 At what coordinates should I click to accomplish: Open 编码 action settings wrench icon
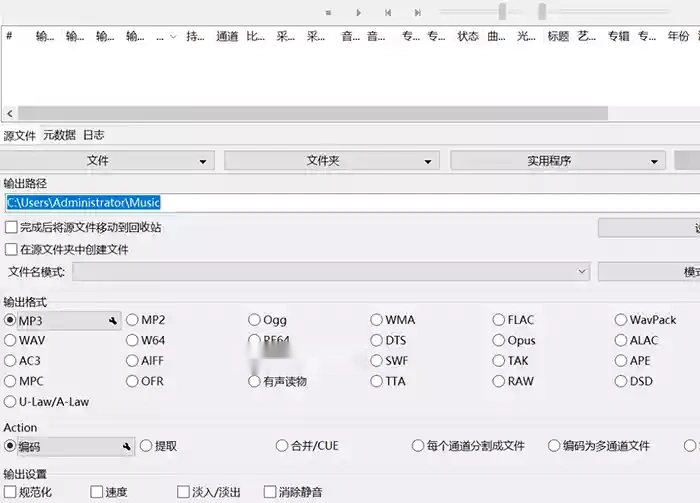(126, 447)
